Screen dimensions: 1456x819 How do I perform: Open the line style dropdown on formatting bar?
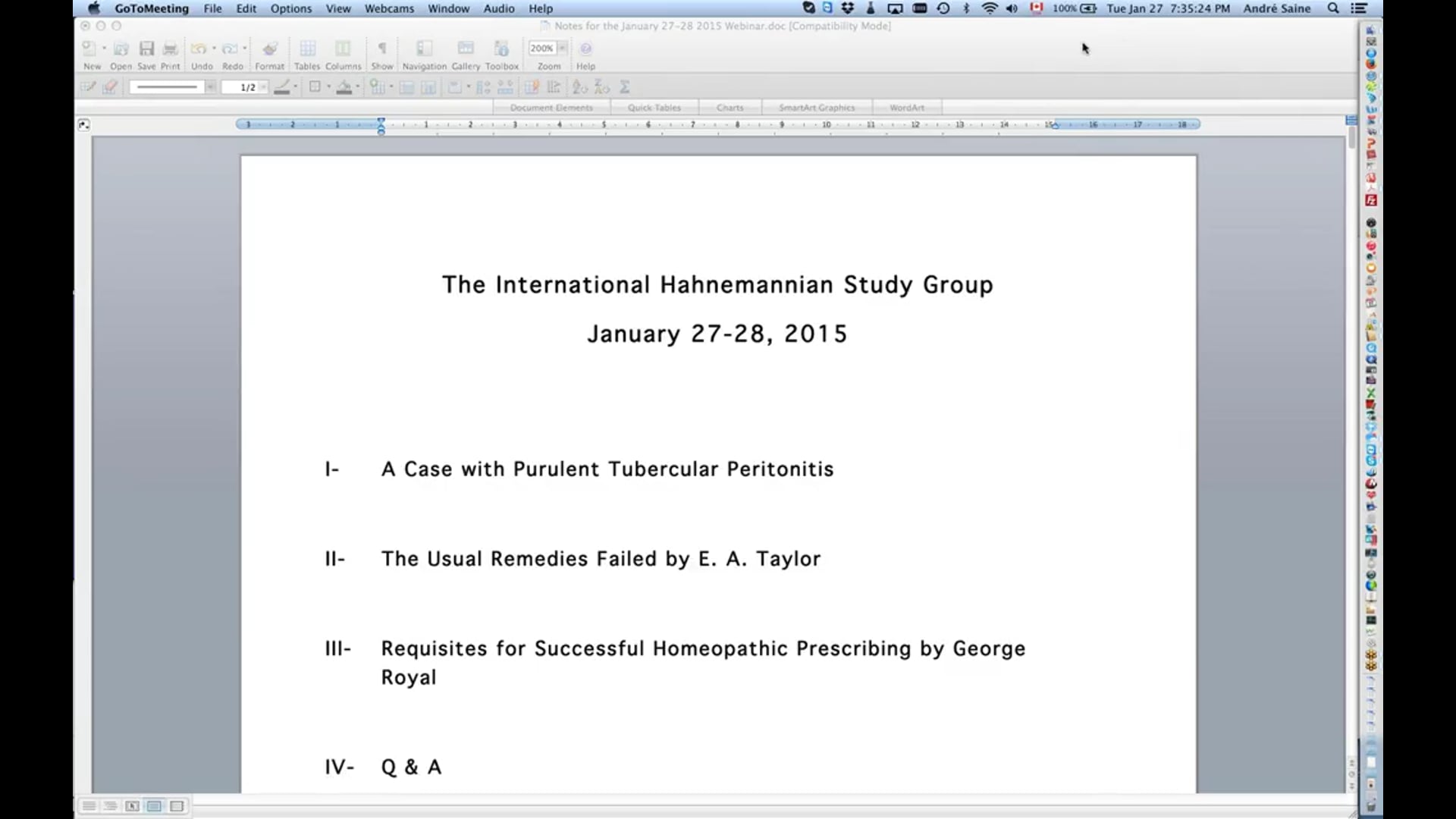coord(211,86)
